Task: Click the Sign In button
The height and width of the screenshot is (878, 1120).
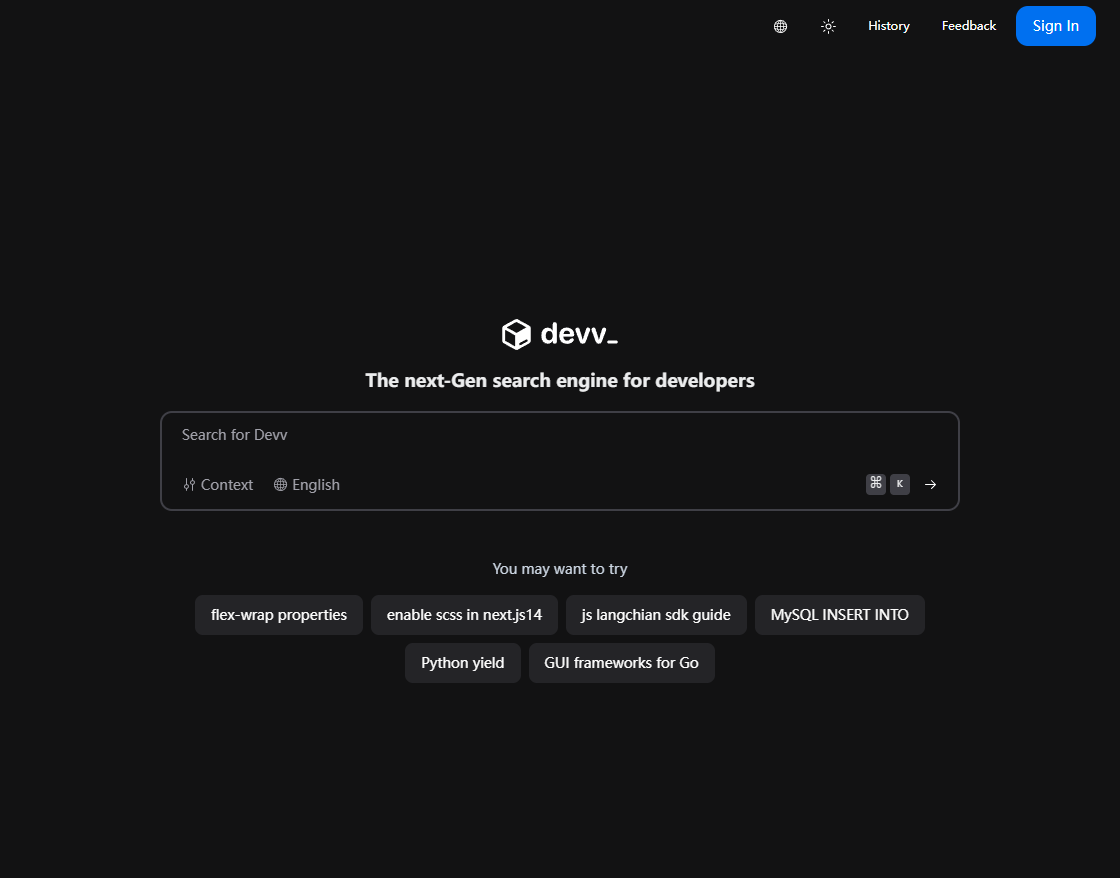Action: click(1055, 26)
